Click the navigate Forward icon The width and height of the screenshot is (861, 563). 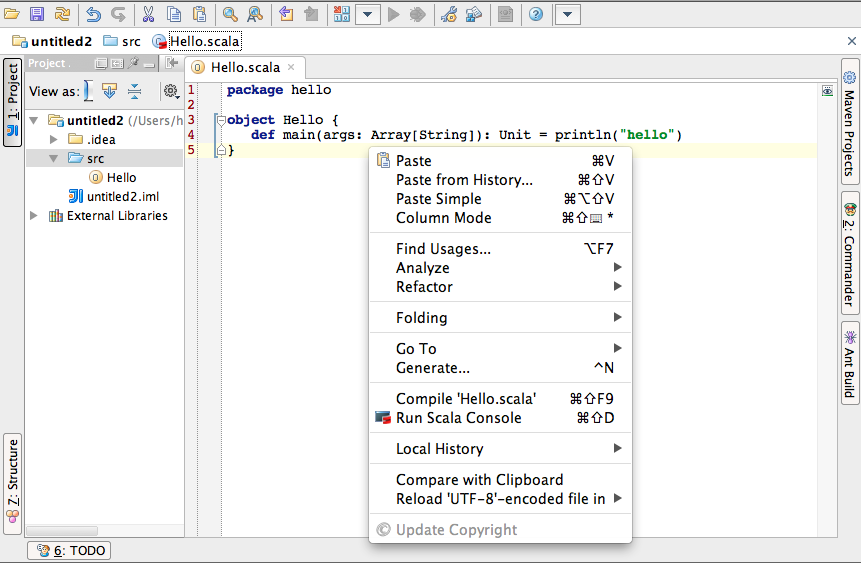311,14
